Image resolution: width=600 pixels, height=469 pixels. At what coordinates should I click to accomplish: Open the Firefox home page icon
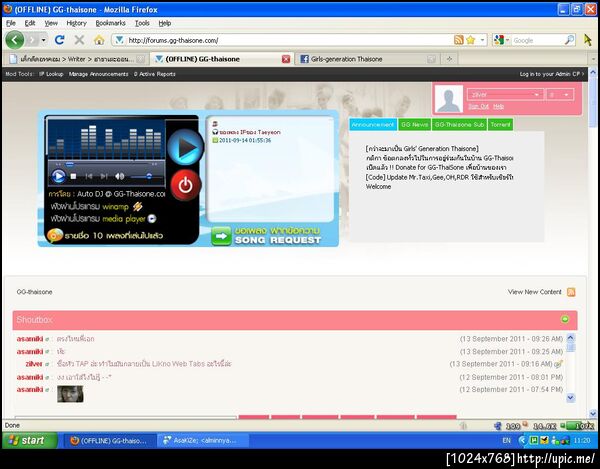tap(99, 40)
